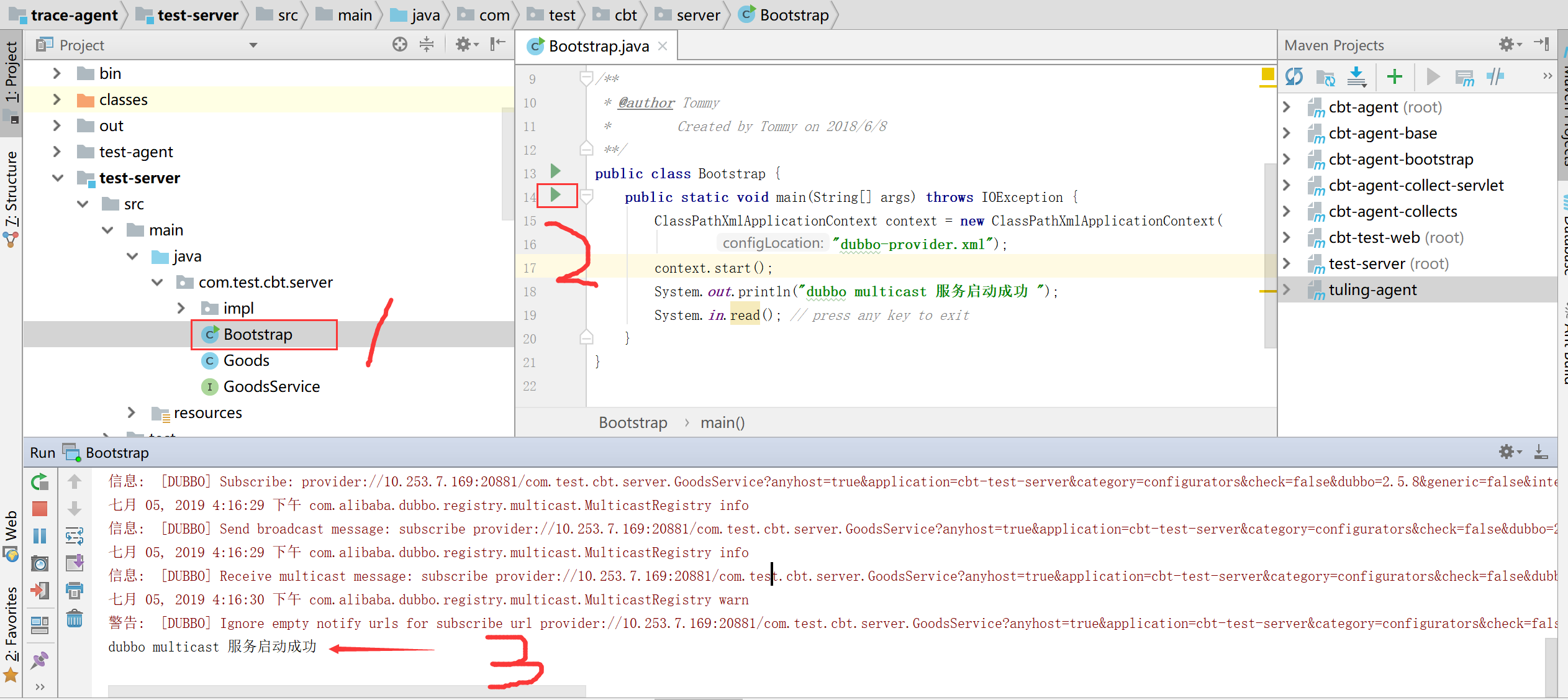The width and height of the screenshot is (1568, 700).
Task: Switch to the Bootstrap.java editor tab
Action: tap(597, 46)
